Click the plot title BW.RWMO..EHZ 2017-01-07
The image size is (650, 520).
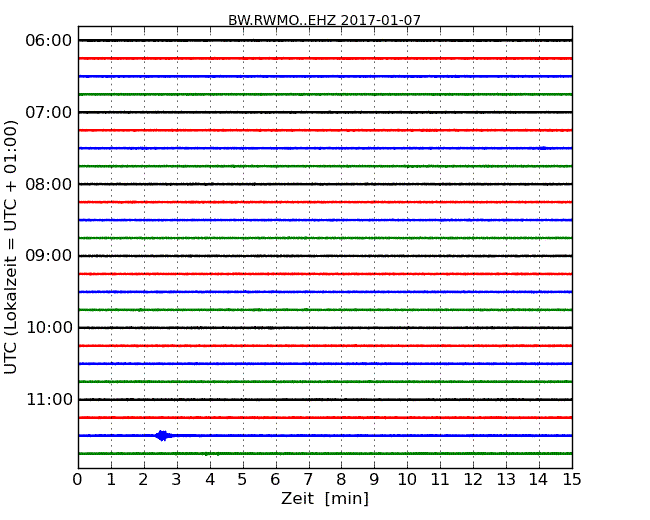(x=324, y=20)
